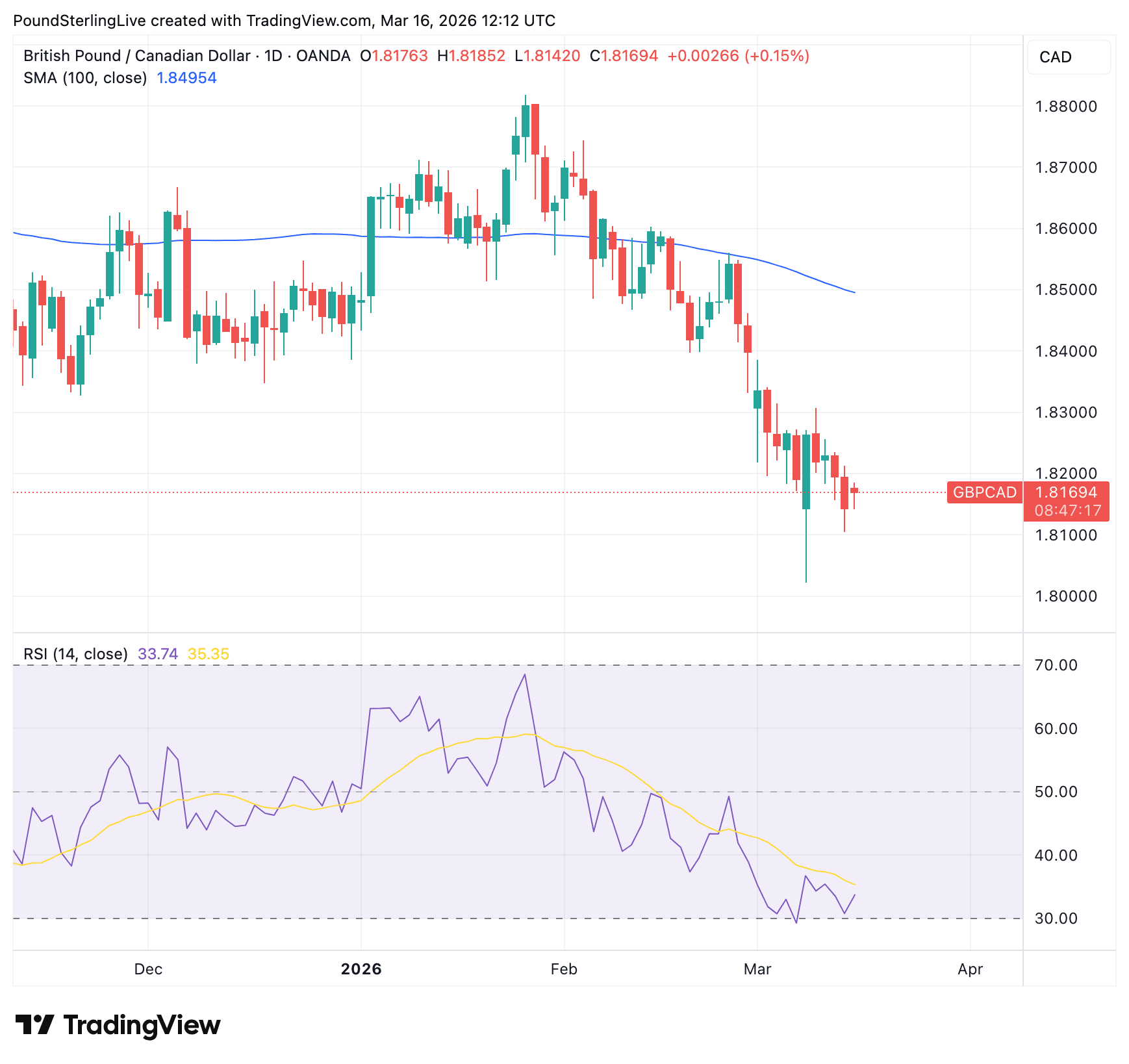Click the yellow RSI average value 35.35
Image resolution: width=1129 pixels, height=1064 pixels.
click(x=208, y=654)
